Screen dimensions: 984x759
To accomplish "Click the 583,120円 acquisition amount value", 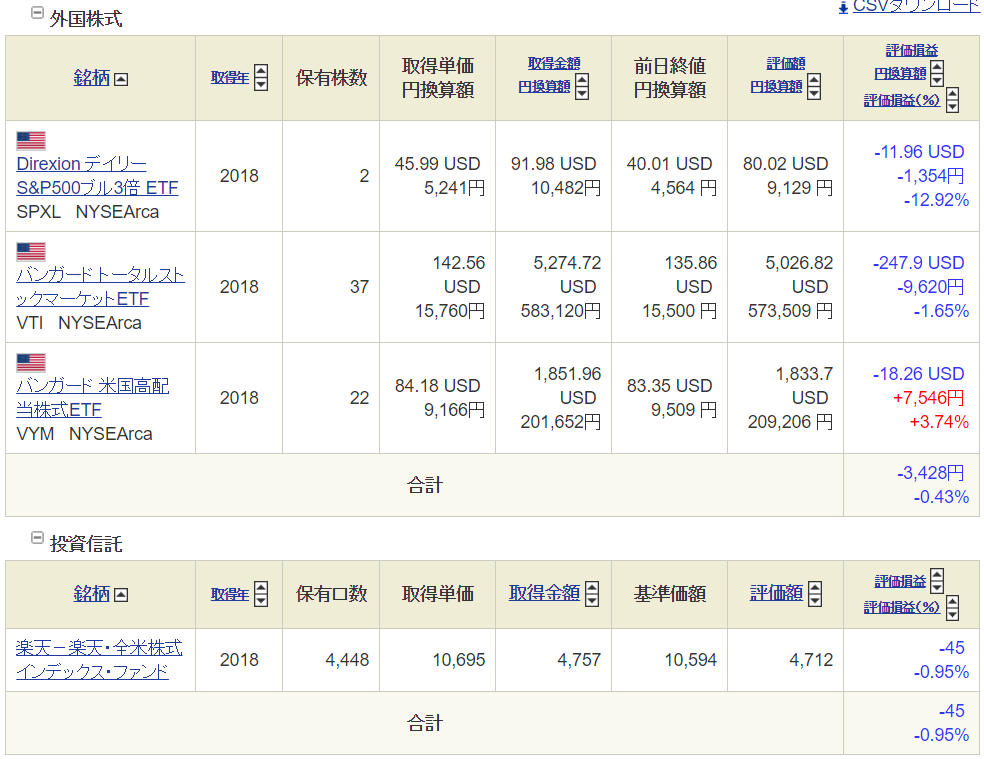I will (x=560, y=311).
